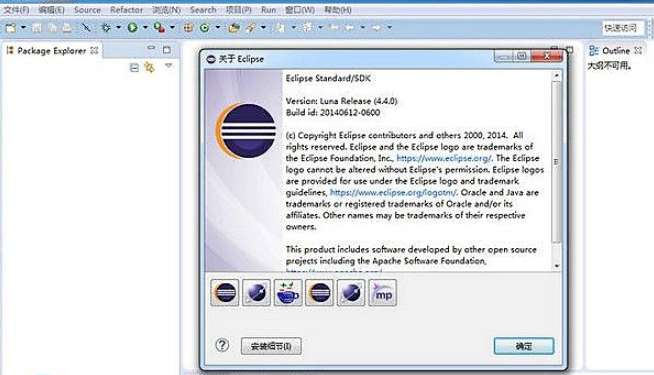Screen dimensions: 654x375
Task: Open the Package Explorer view menu triangle
Action: 169,66
